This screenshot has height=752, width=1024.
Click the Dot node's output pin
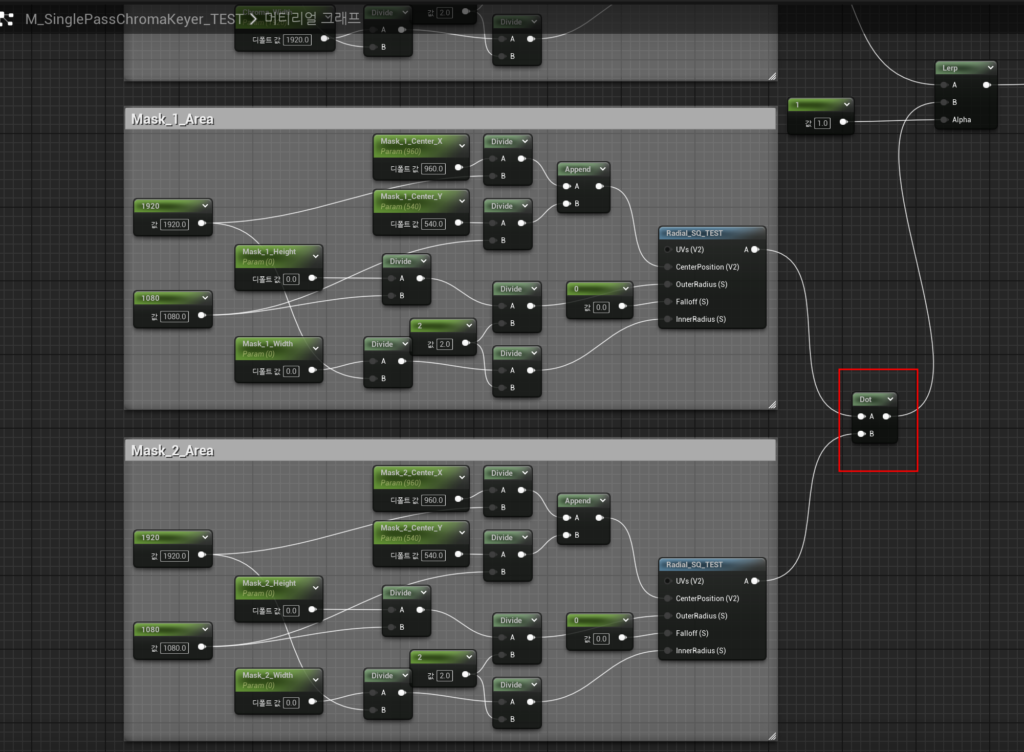pos(886,416)
